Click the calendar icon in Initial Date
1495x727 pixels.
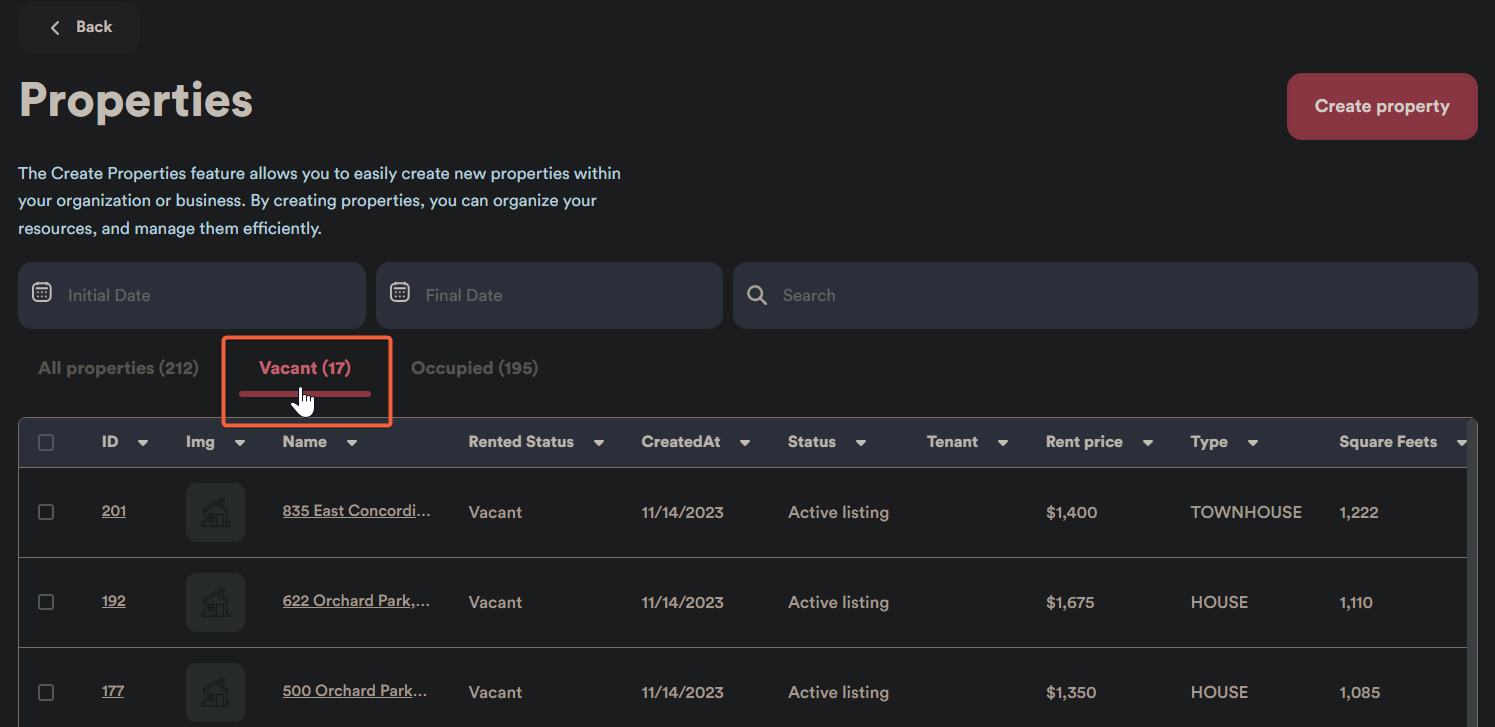(x=42, y=293)
